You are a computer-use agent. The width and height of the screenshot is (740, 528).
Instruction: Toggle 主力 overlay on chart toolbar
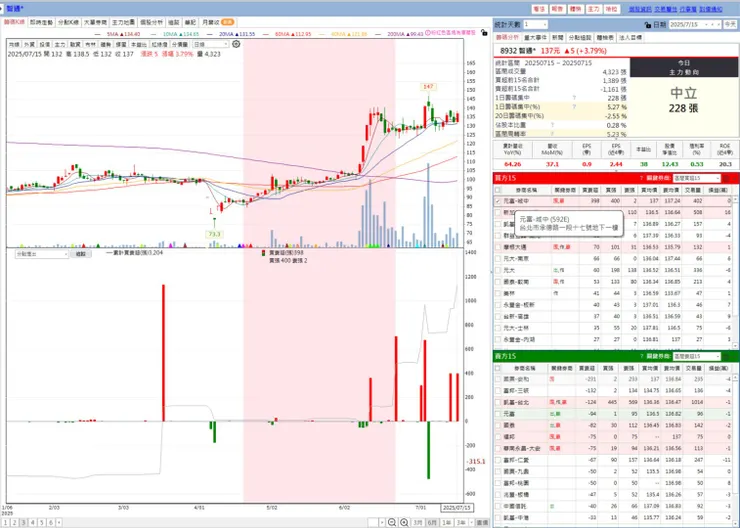coord(59,44)
